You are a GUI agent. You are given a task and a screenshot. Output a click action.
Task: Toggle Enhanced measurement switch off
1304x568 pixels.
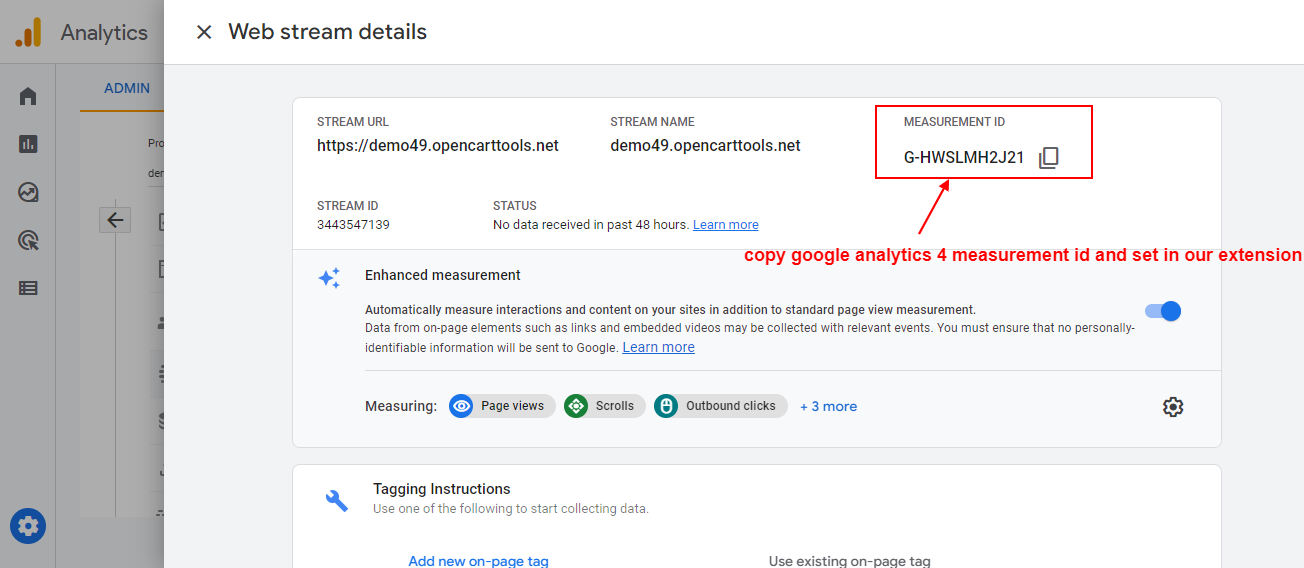coord(1163,311)
